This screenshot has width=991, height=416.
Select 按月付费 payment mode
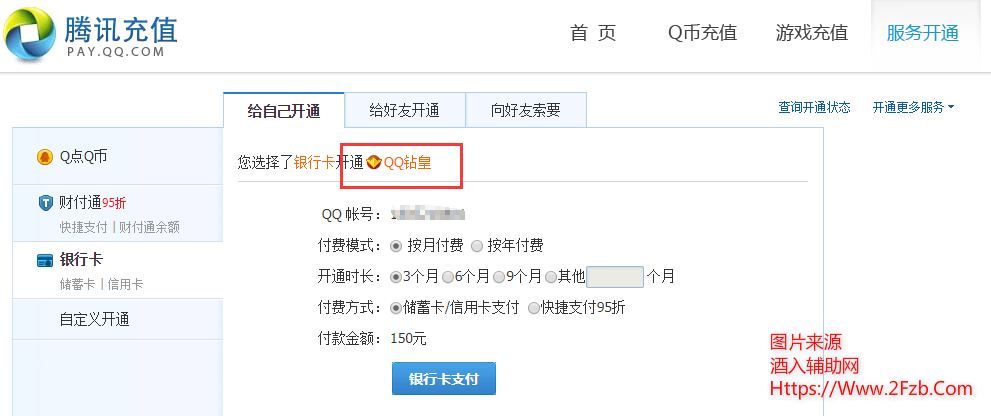click(x=397, y=246)
